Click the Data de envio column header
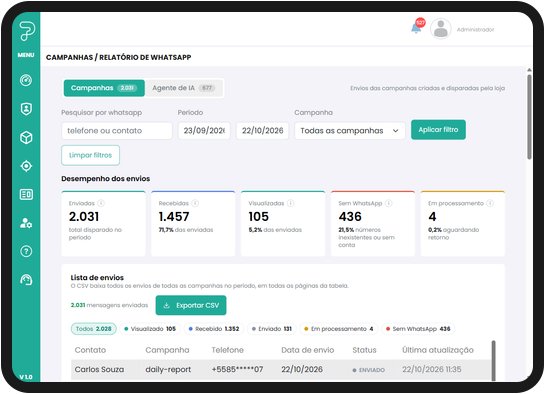Image resolution: width=545 pixels, height=394 pixels. click(x=308, y=350)
